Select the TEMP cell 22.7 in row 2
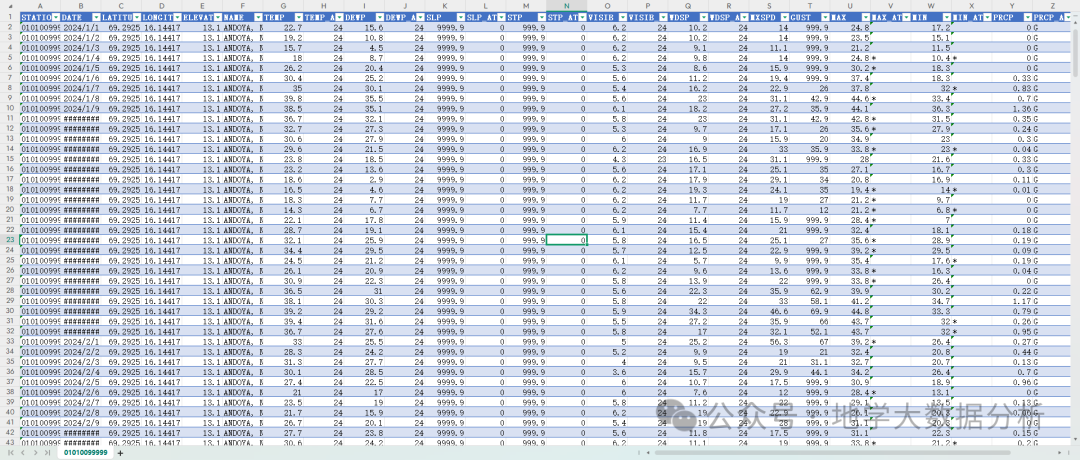Viewport: 1080px width, 460px height. [283, 28]
